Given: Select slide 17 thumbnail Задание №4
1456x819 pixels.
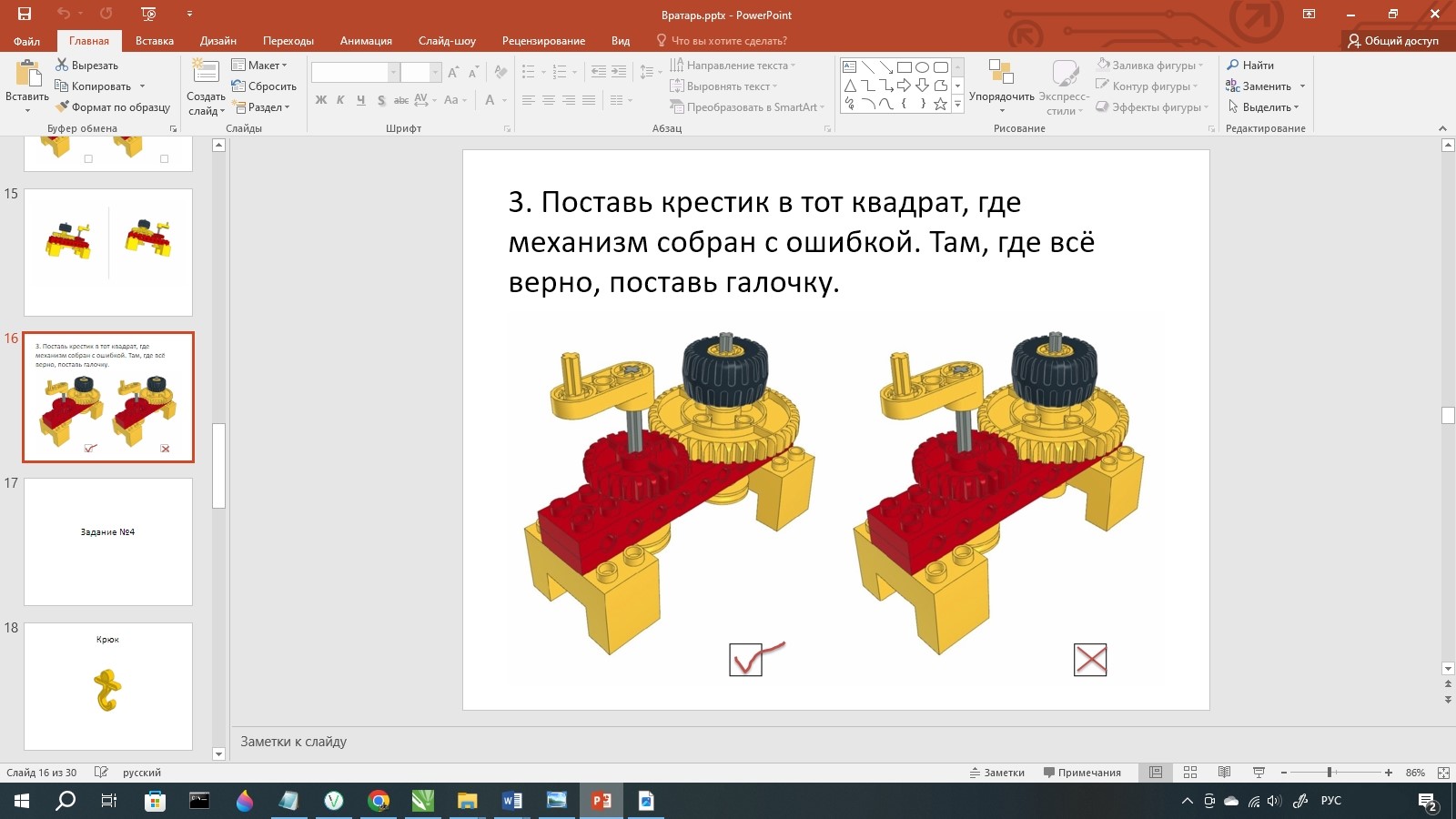Looking at the screenshot, I should 108,541.
